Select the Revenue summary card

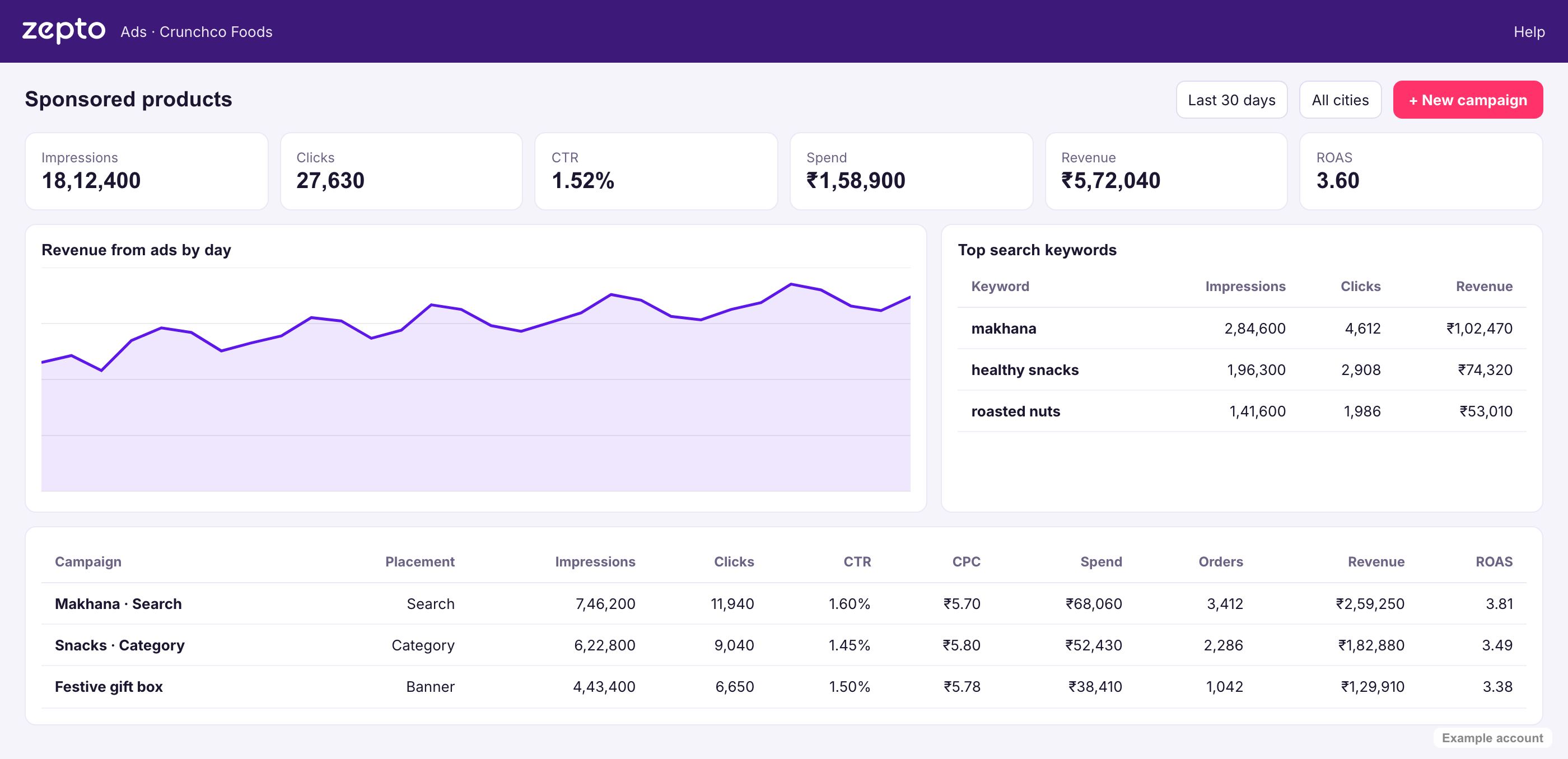[x=1166, y=171]
